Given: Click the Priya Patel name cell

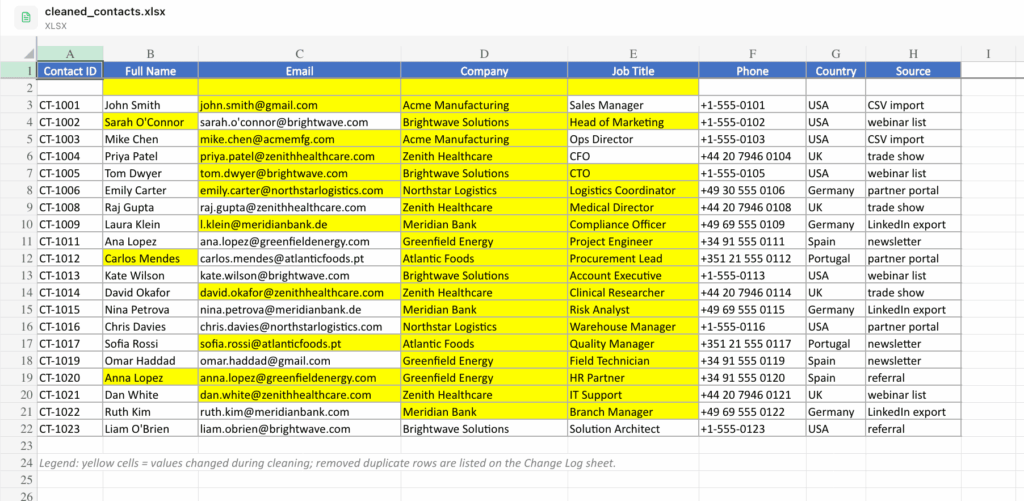Looking at the screenshot, I should click(151, 155).
